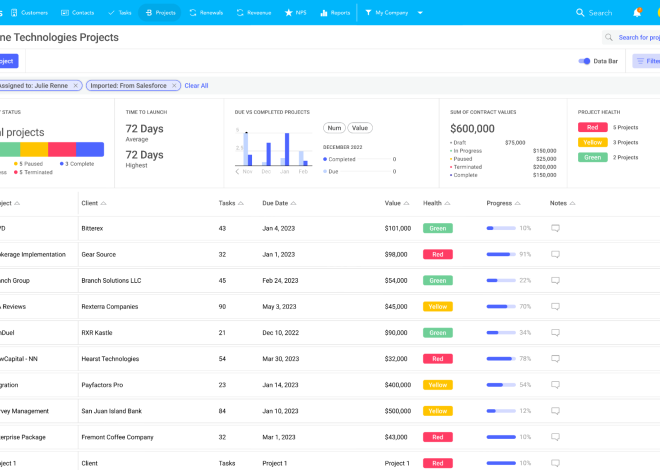Open notes for Rexterra Companies row
This screenshot has height=470, width=660.
click(x=556, y=306)
